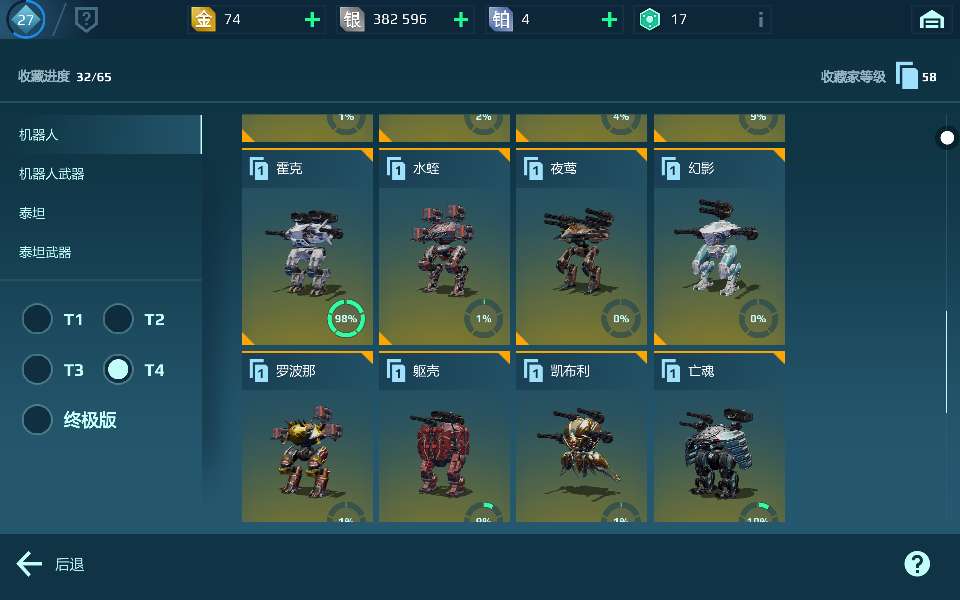Open the shield question mark icon
This screenshot has width=960, height=600.
[x=86, y=20]
